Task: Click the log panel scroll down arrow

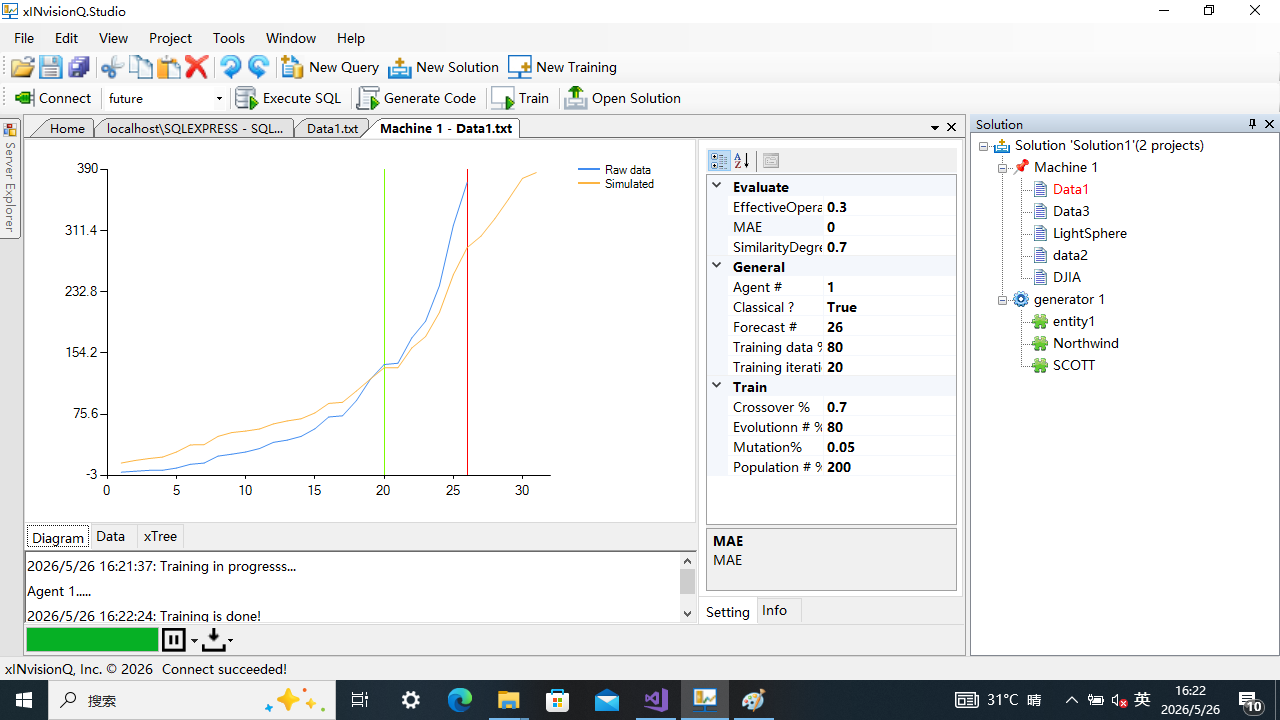Action: 687,613
